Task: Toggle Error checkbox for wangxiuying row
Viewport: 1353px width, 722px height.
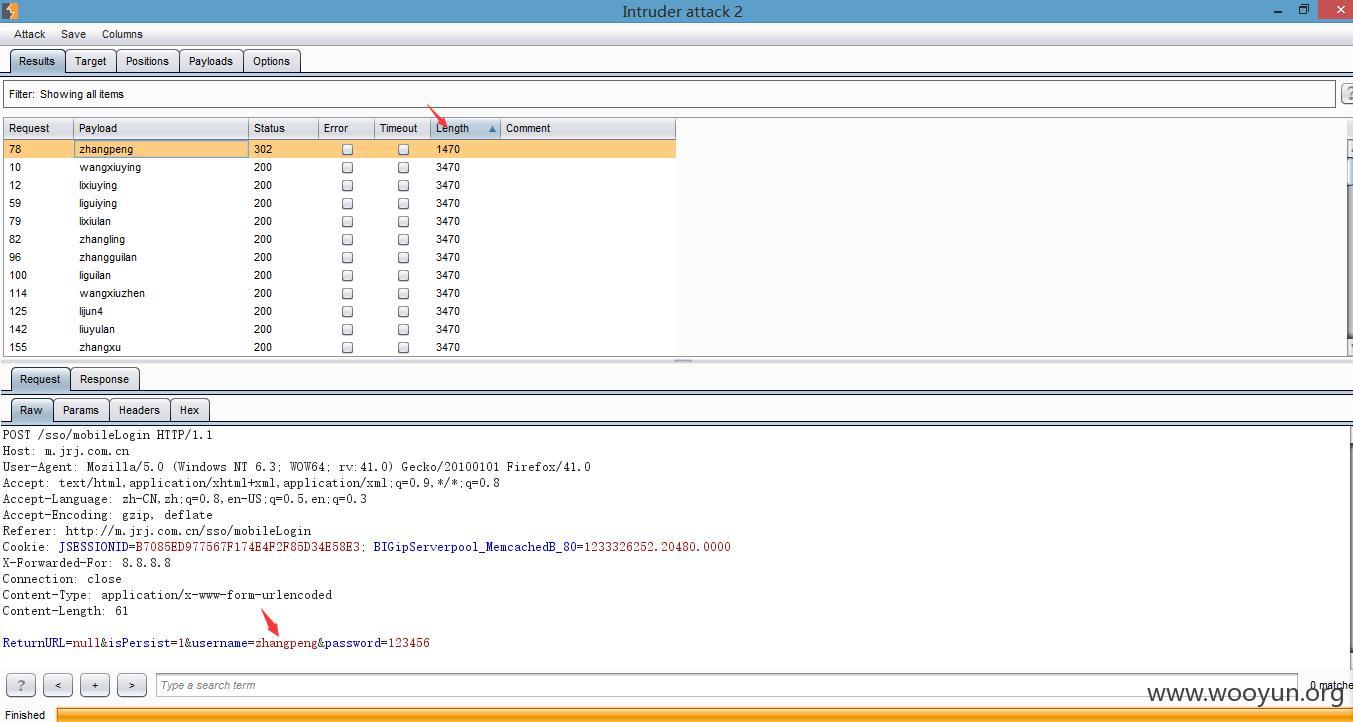Action: click(347, 167)
